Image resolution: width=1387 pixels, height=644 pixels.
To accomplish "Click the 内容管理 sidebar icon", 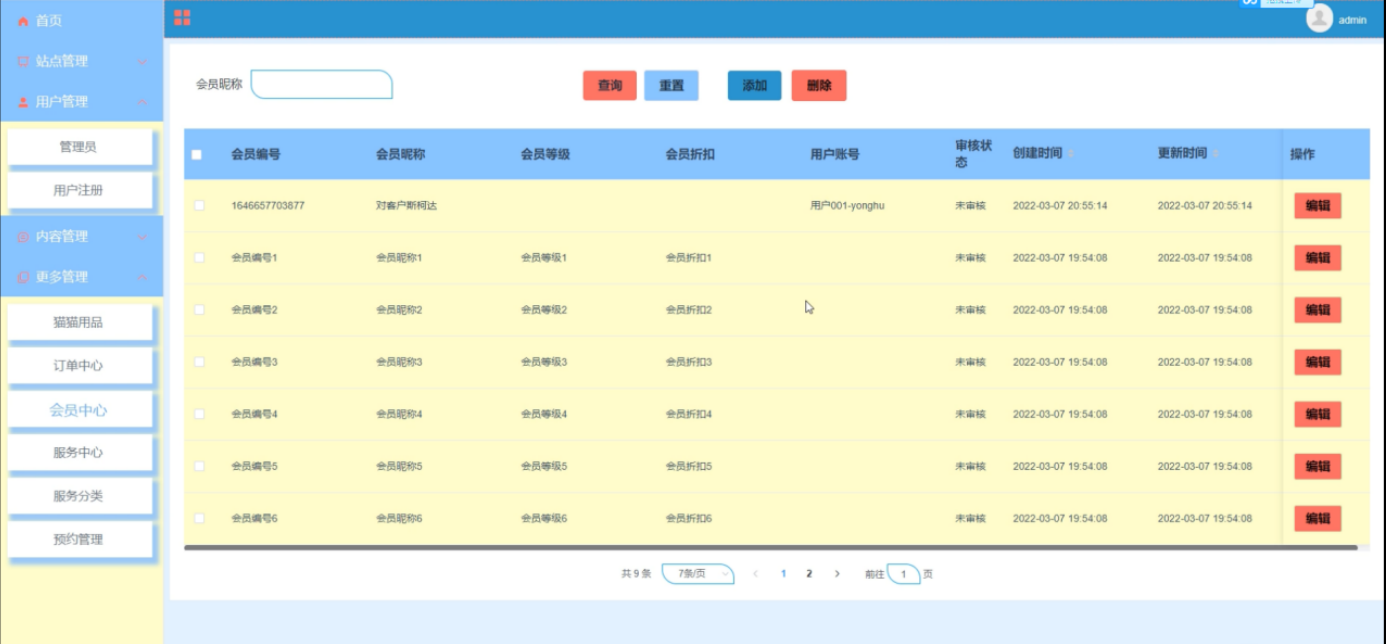I will 24,237.
